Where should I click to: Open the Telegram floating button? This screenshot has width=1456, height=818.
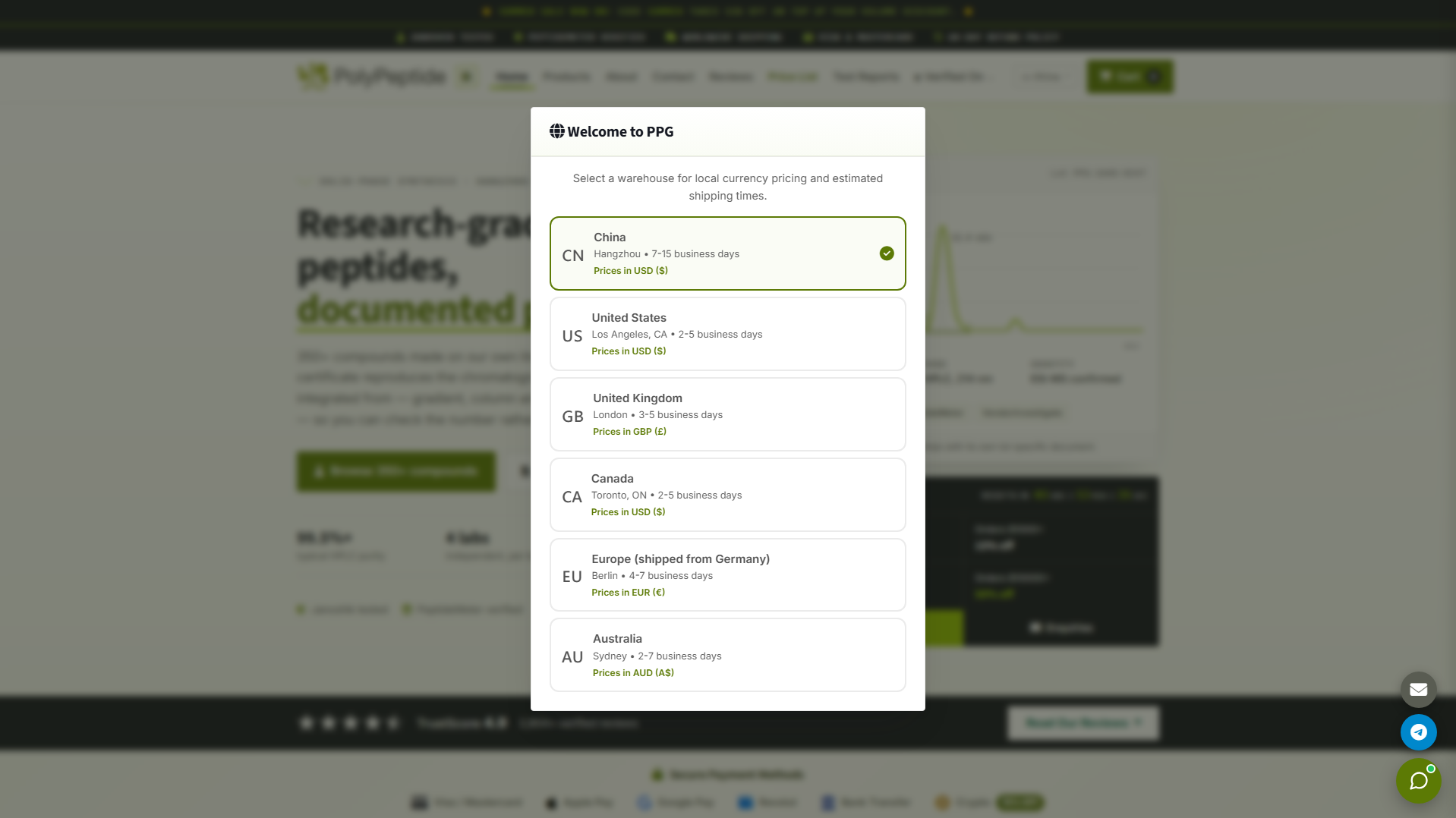coord(1418,732)
